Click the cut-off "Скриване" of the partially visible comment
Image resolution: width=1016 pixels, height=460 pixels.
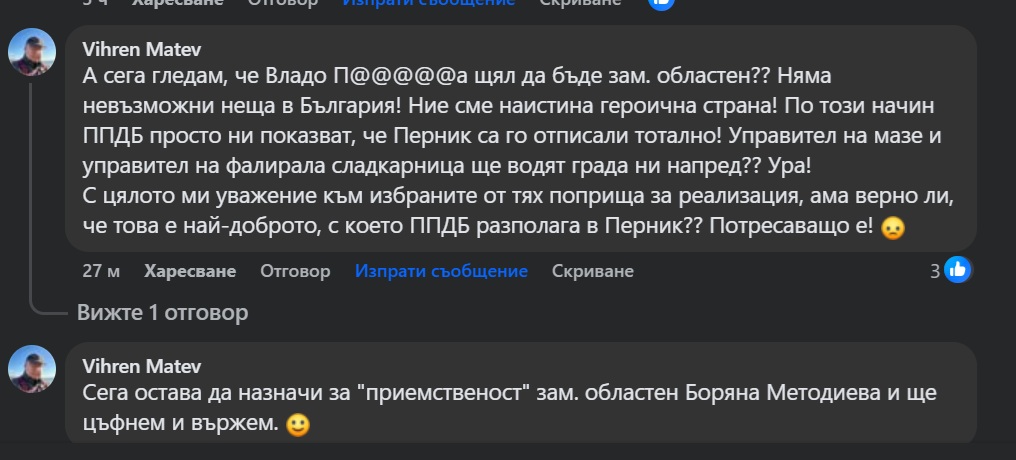coord(580,3)
